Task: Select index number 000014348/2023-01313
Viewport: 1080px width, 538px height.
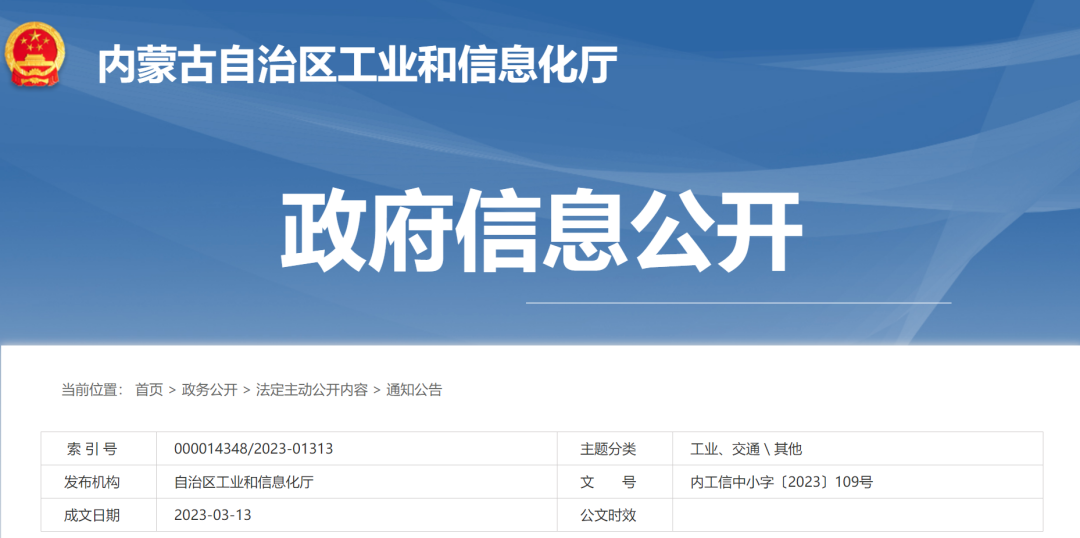Action: [x=253, y=449]
